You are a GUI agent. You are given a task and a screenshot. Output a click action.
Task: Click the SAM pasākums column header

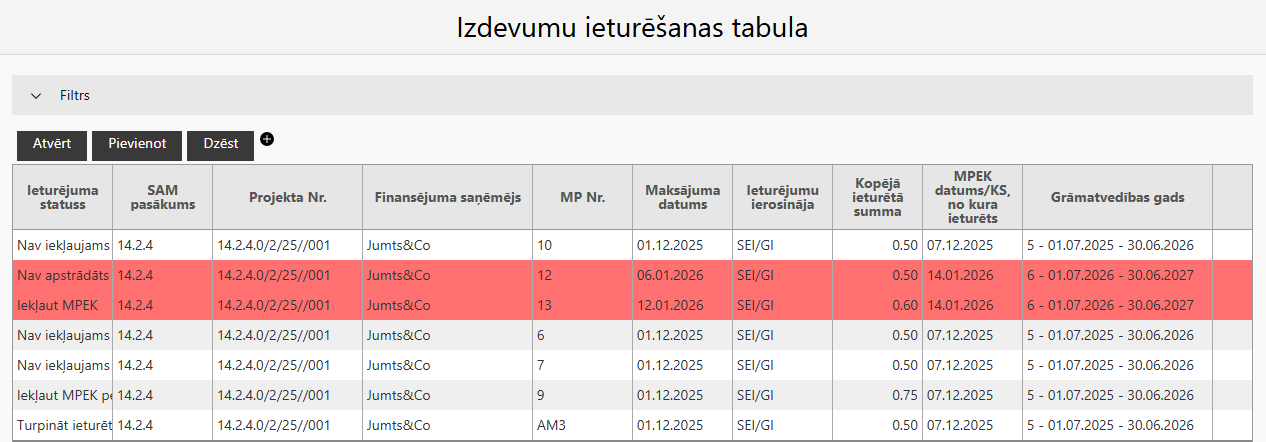[163, 197]
